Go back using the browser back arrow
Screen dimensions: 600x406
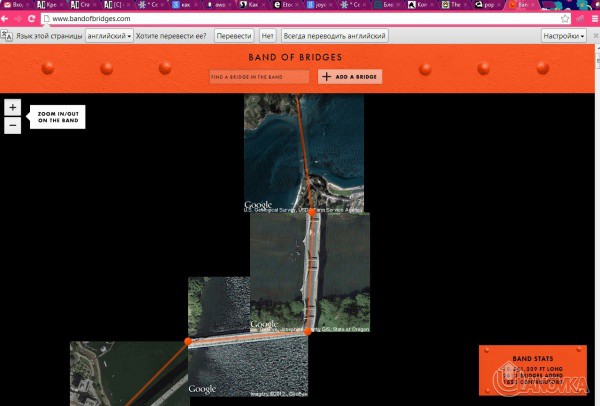pos(5,18)
